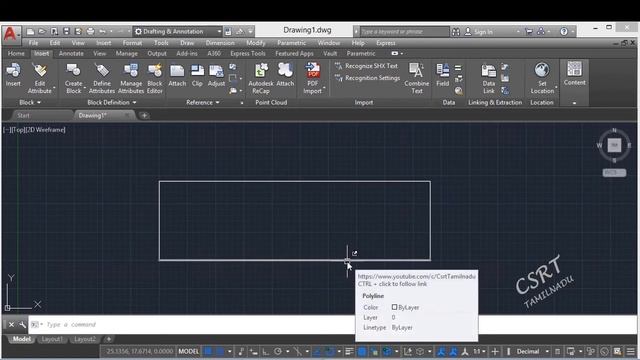Image resolution: width=640 pixels, height=360 pixels.
Task: Toggle grid display in status bar
Action: [x=208, y=351]
